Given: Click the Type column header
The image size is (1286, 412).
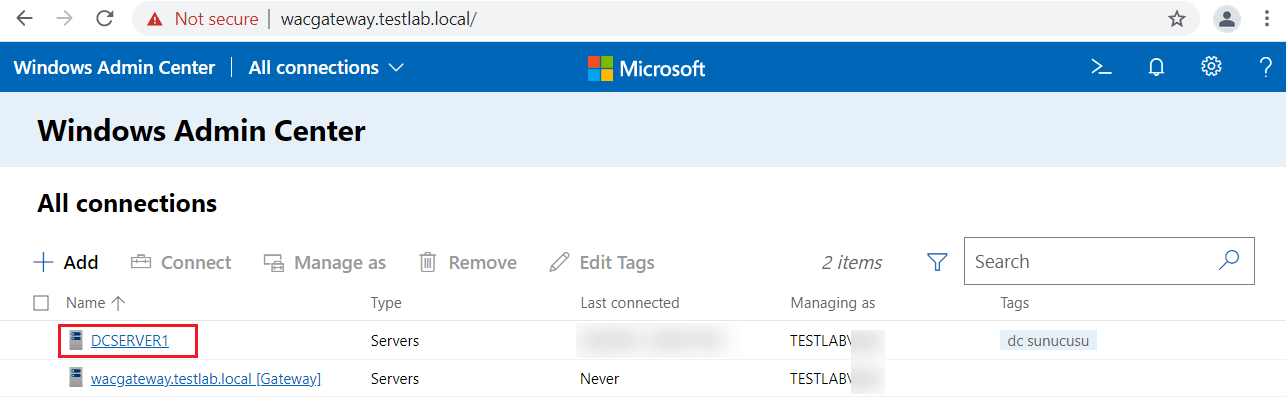Looking at the screenshot, I should 386,303.
